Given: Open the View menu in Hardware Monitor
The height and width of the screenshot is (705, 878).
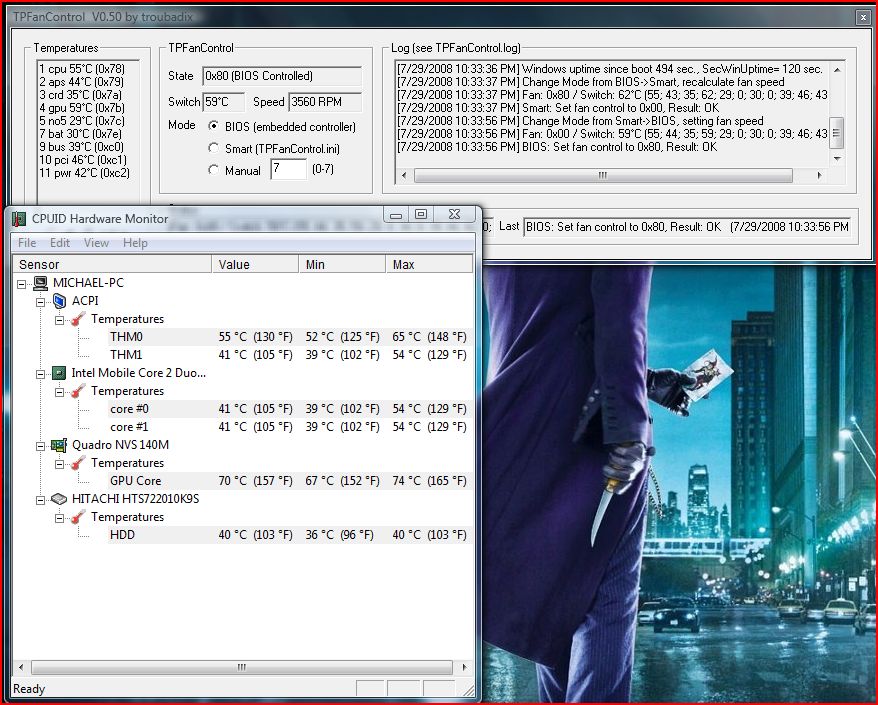Looking at the screenshot, I should coord(96,242).
